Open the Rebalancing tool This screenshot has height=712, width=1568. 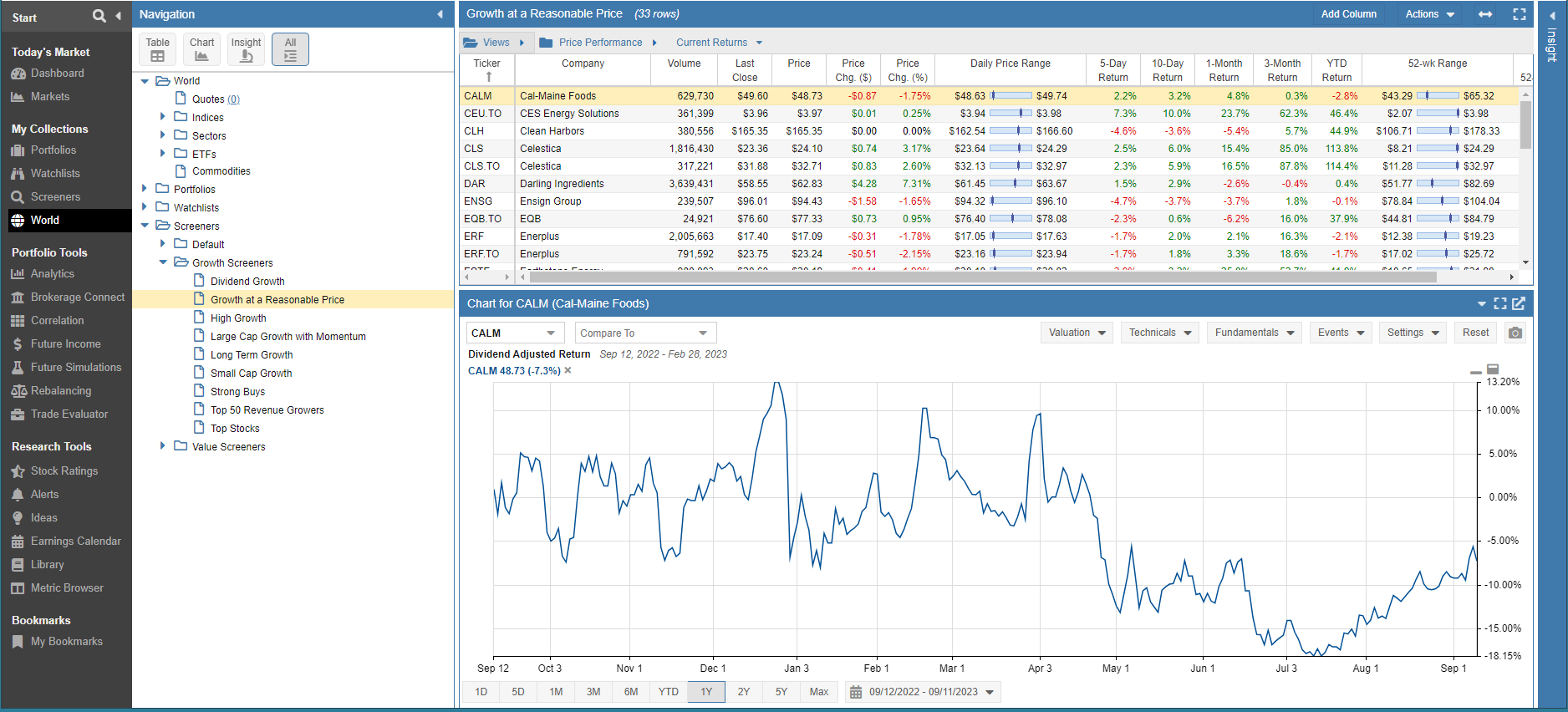tap(60, 391)
